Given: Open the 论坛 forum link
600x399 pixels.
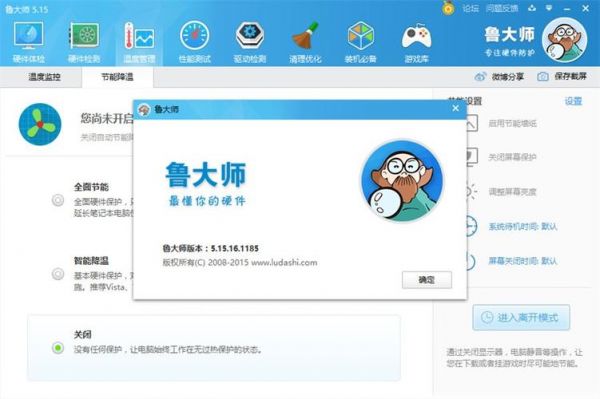Looking at the screenshot, I should click(x=470, y=8).
